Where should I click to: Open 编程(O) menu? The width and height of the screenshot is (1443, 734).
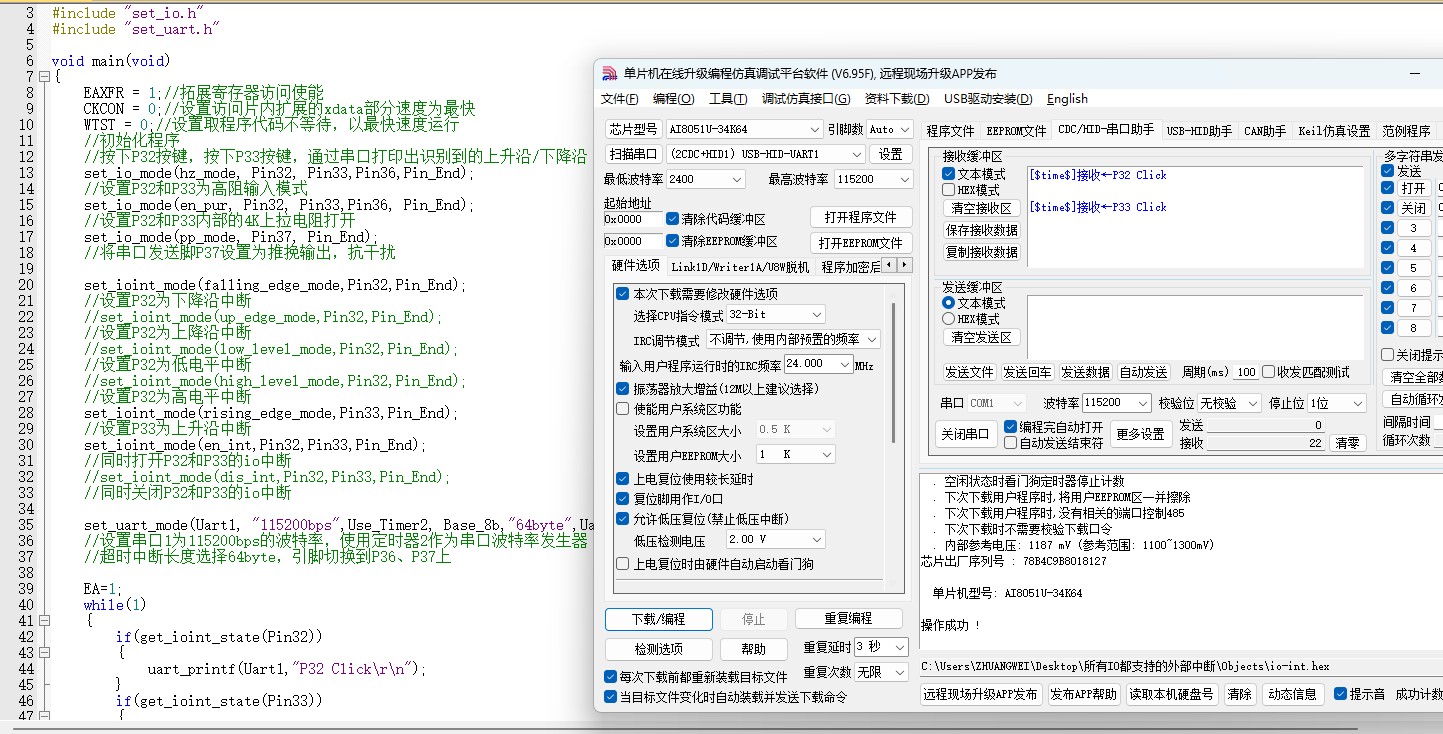[x=674, y=99]
